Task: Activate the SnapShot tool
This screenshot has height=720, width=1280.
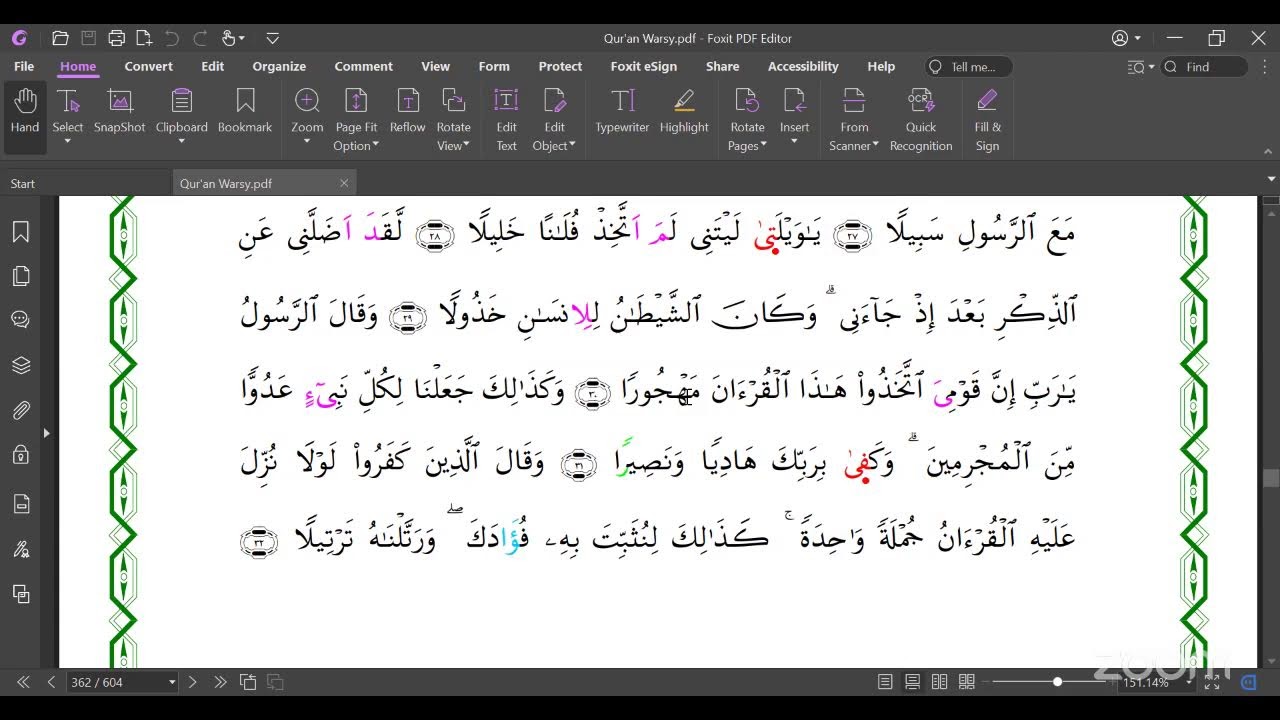Action: pos(120,112)
